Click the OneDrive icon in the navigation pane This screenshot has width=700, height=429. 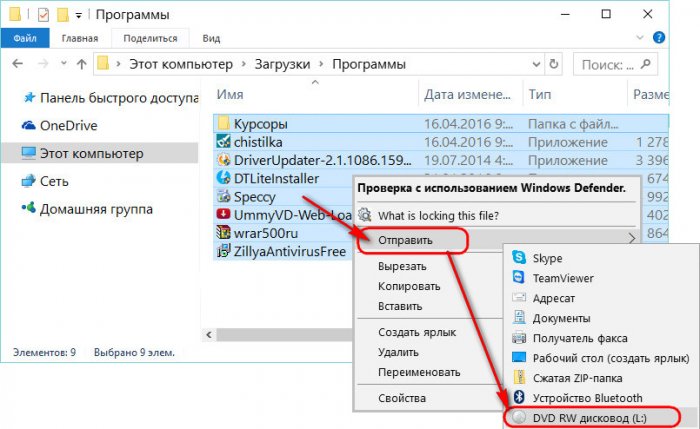click(x=26, y=126)
